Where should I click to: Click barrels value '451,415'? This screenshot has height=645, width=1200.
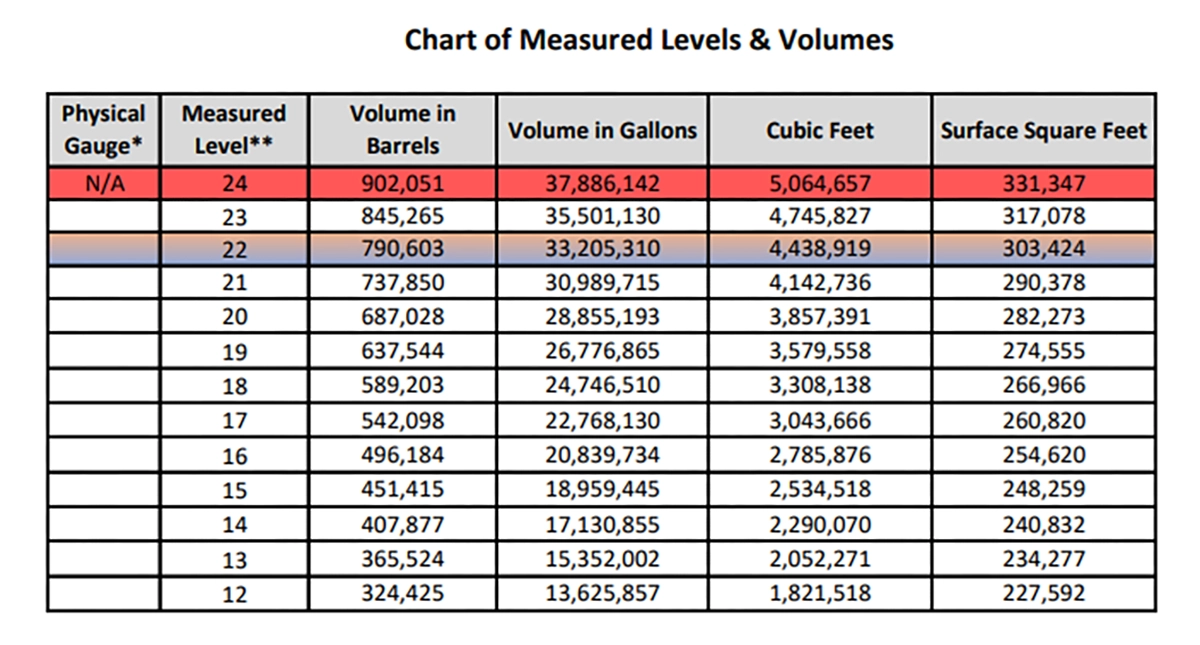[x=402, y=490]
